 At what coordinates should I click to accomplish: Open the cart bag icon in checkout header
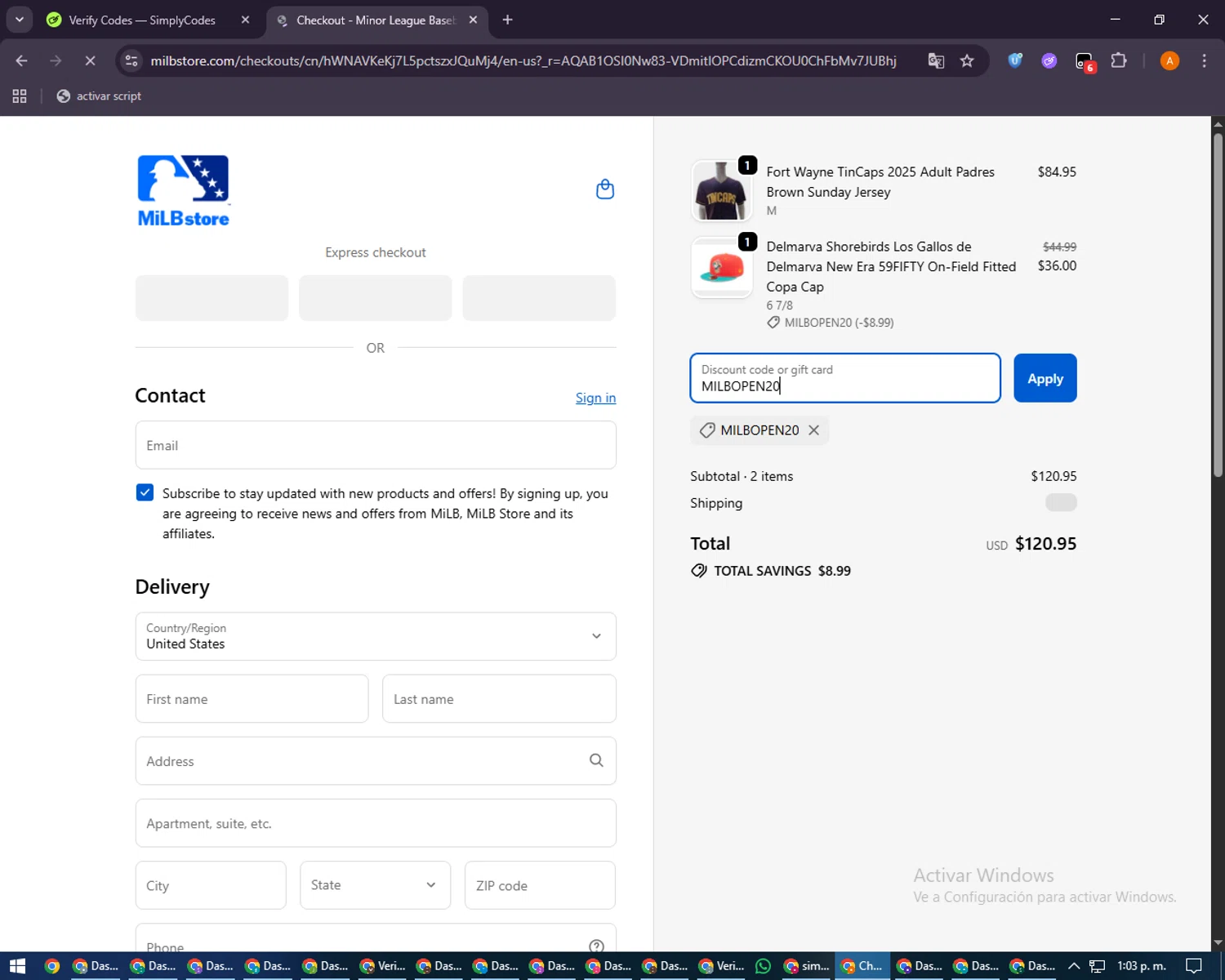pyautogui.click(x=605, y=189)
